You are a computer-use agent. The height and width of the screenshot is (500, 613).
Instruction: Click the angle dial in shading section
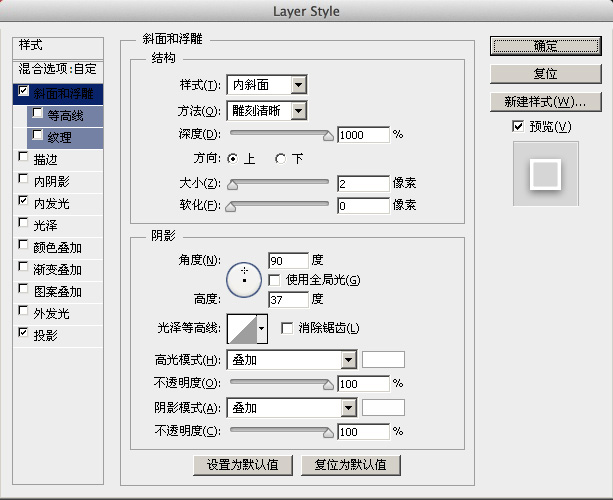click(244, 280)
